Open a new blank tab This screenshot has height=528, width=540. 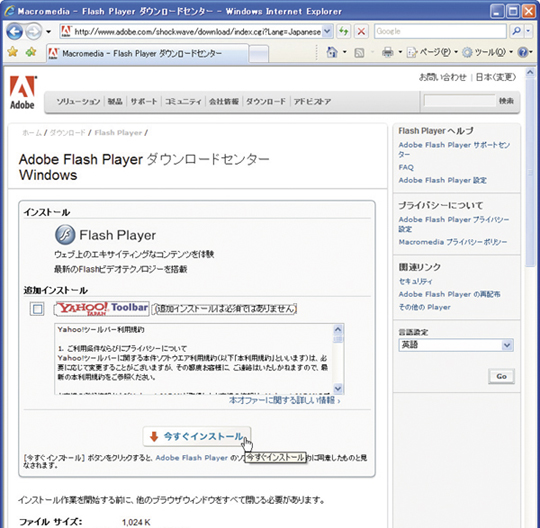[x=259, y=54]
